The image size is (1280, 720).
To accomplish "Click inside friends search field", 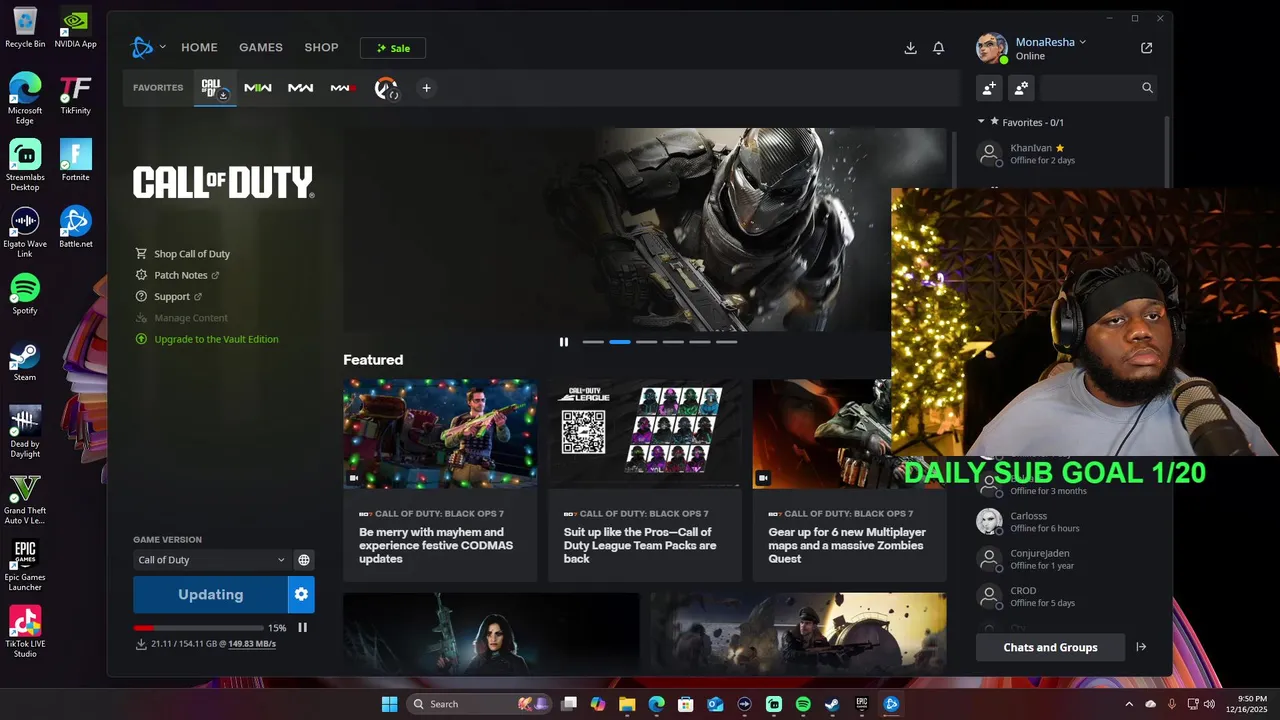I will tap(1088, 88).
